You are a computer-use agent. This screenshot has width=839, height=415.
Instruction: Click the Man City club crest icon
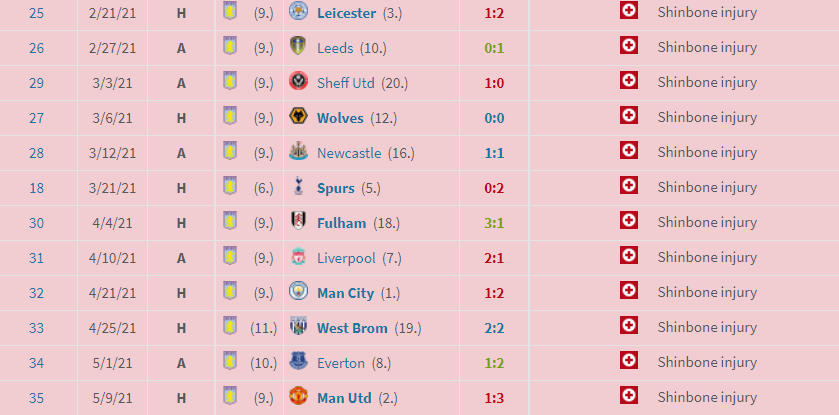(298, 291)
